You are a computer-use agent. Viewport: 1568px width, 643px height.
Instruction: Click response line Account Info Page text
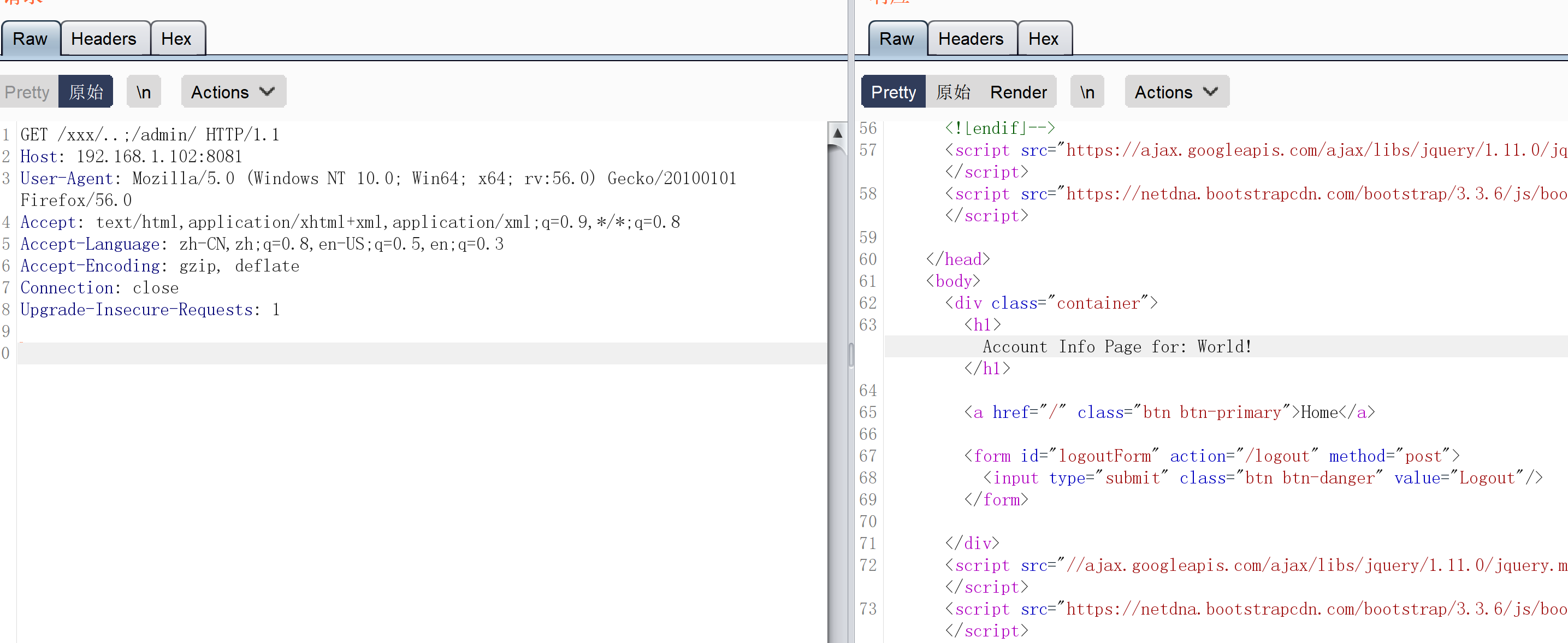[1117, 346]
